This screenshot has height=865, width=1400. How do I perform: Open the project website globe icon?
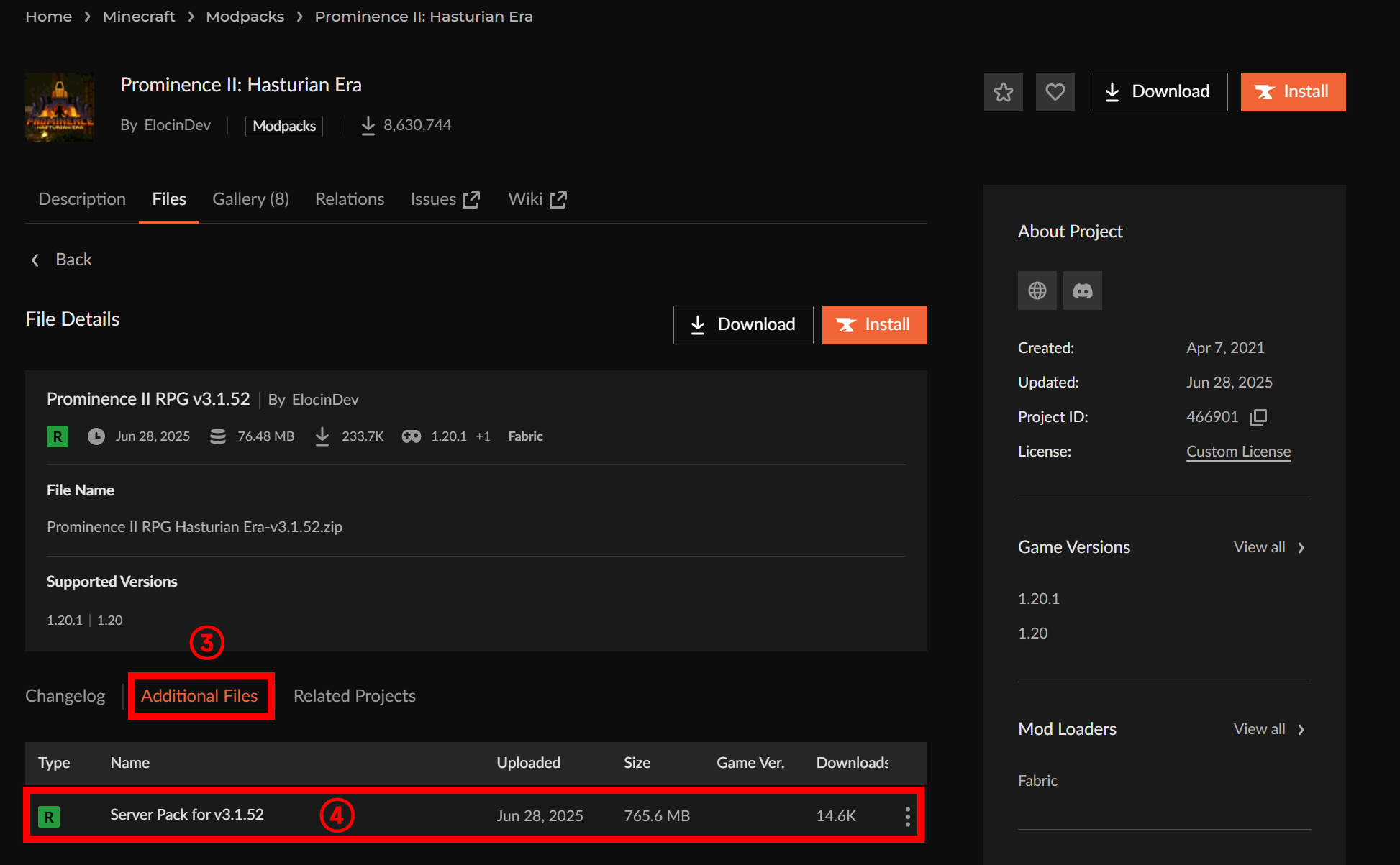coord(1037,290)
